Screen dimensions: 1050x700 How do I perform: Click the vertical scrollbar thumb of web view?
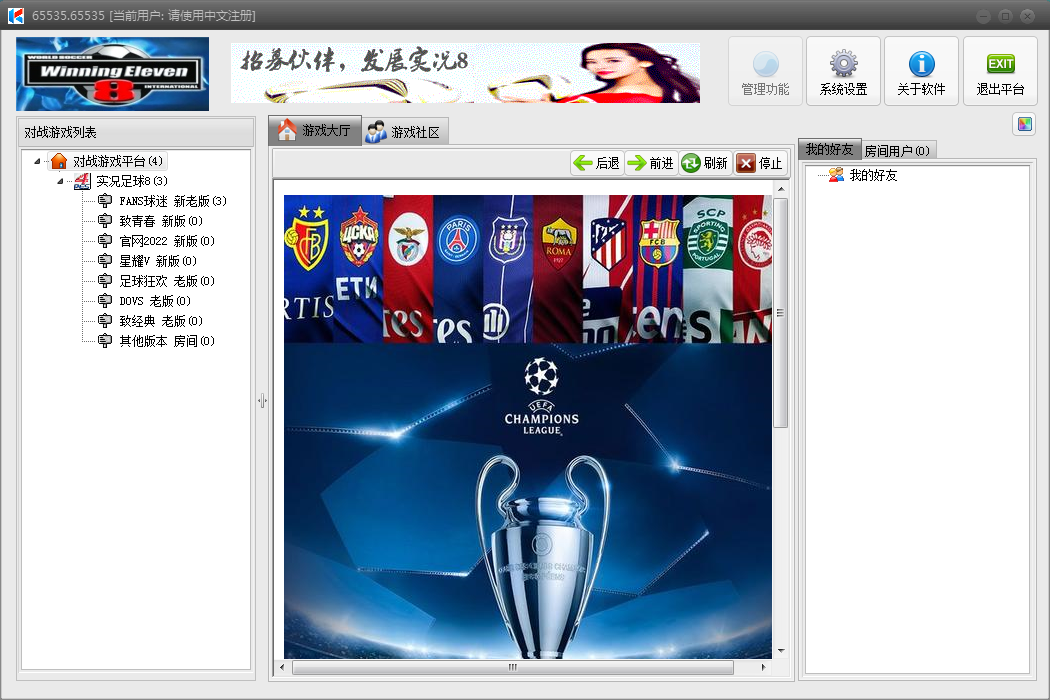(781, 311)
